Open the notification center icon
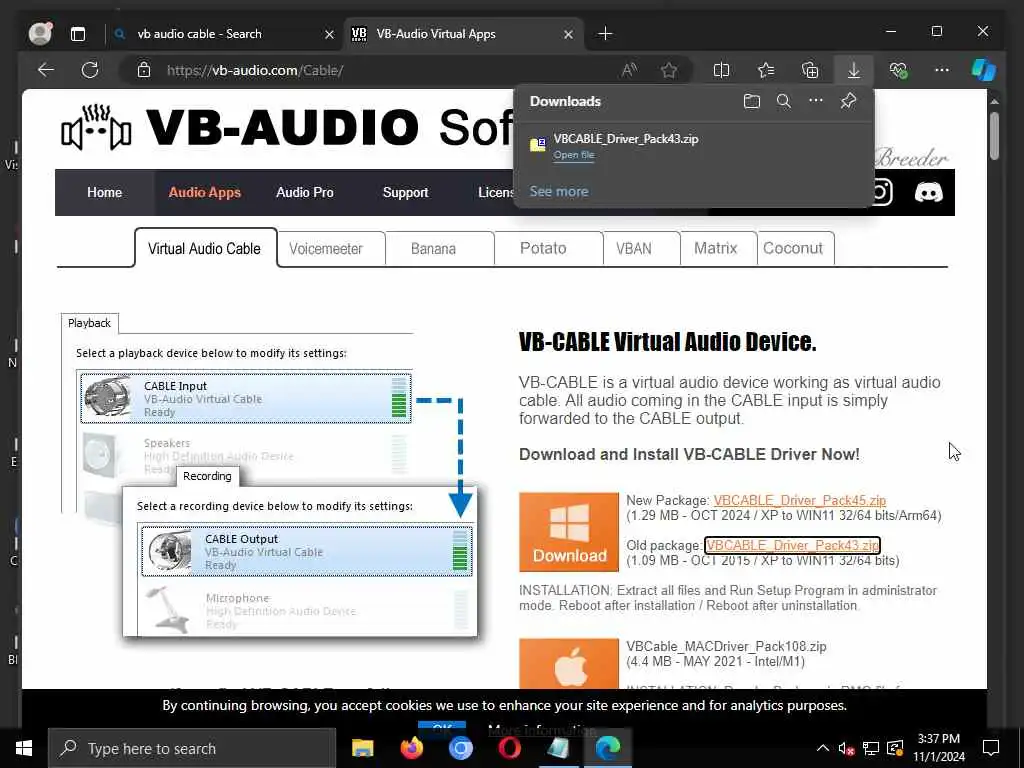This screenshot has height=768, width=1024. pyautogui.click(x=991, y=748)
